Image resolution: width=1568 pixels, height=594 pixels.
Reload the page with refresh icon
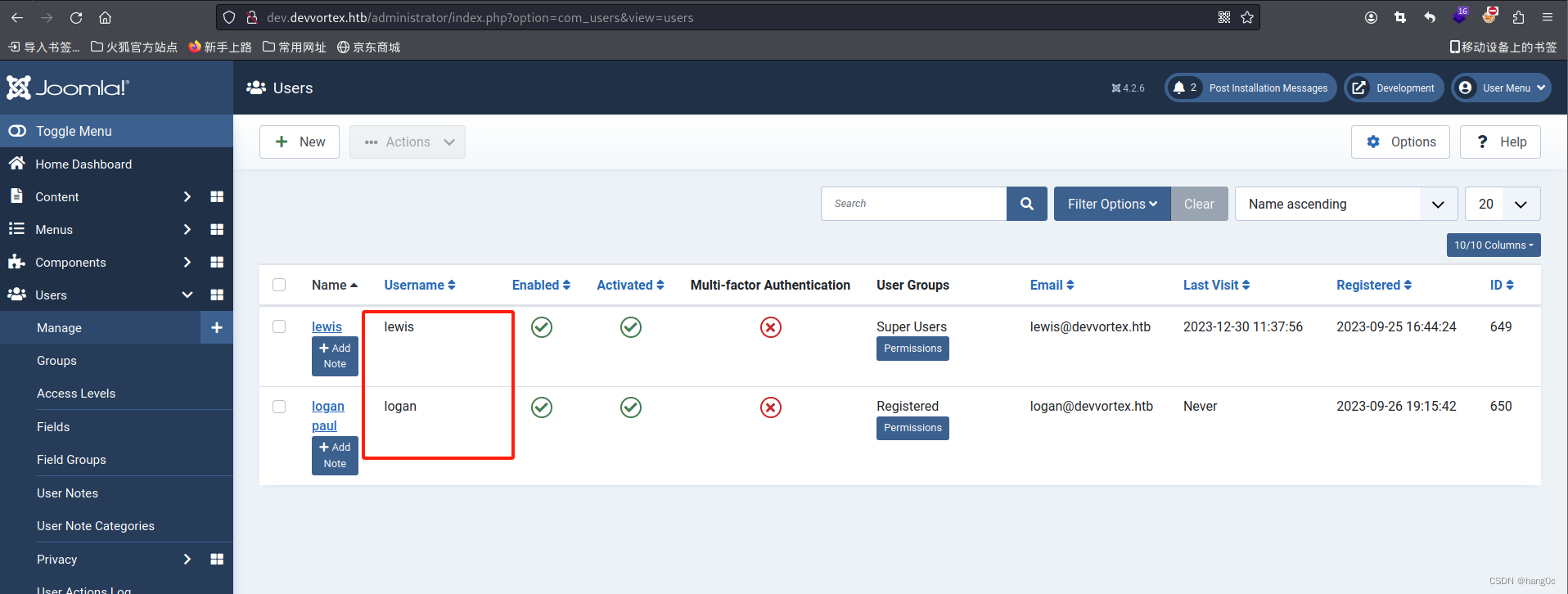coord(76,17)
